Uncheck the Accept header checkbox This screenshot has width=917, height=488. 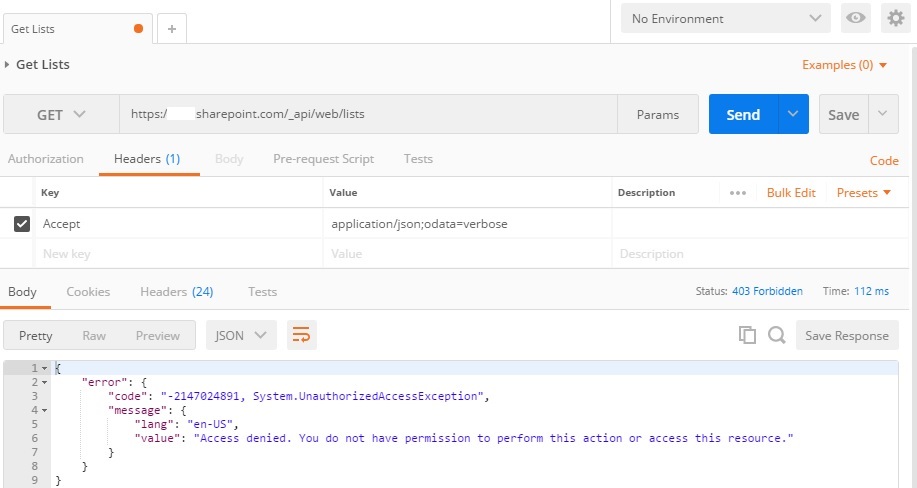[x=22, y=224]
